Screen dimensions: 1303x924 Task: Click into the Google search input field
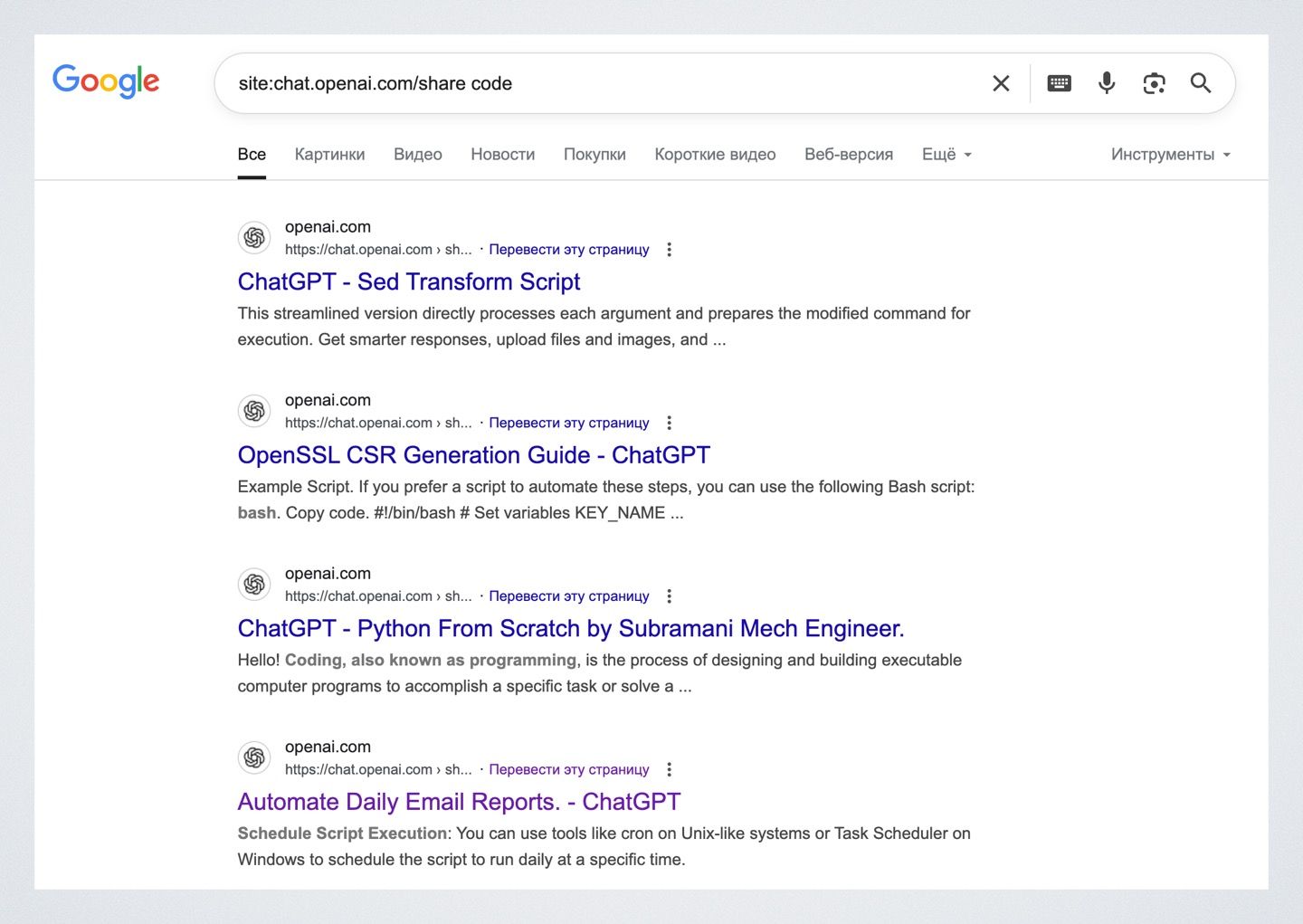coord(597,83)
